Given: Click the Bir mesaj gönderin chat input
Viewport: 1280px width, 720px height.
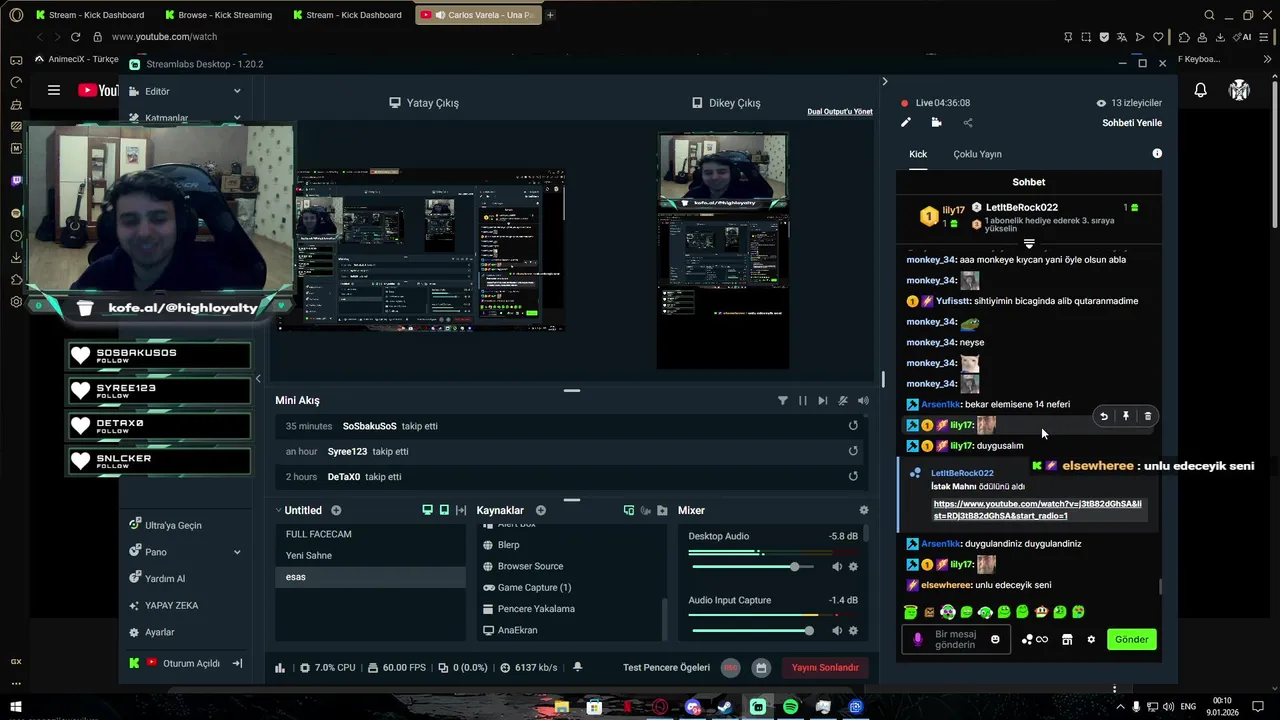Looking at the screenshot, I should click(x=955, y=639).
